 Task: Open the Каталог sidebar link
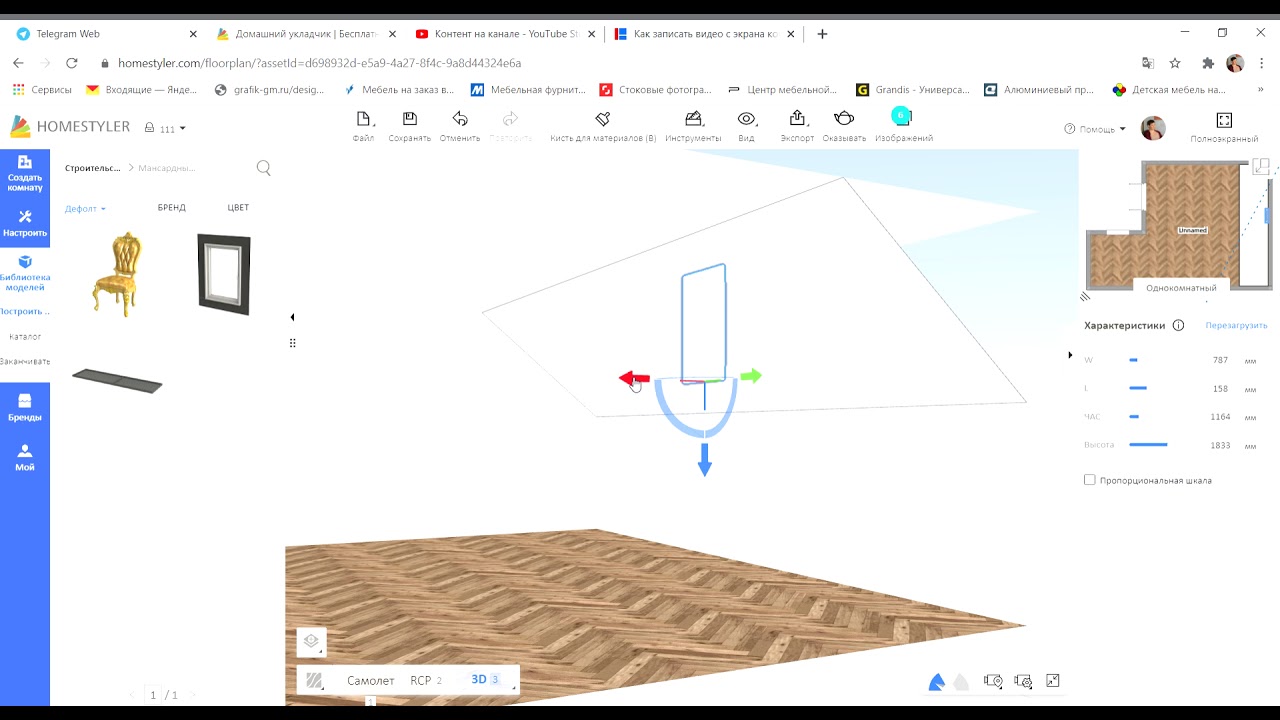click(x=25, y=337)
